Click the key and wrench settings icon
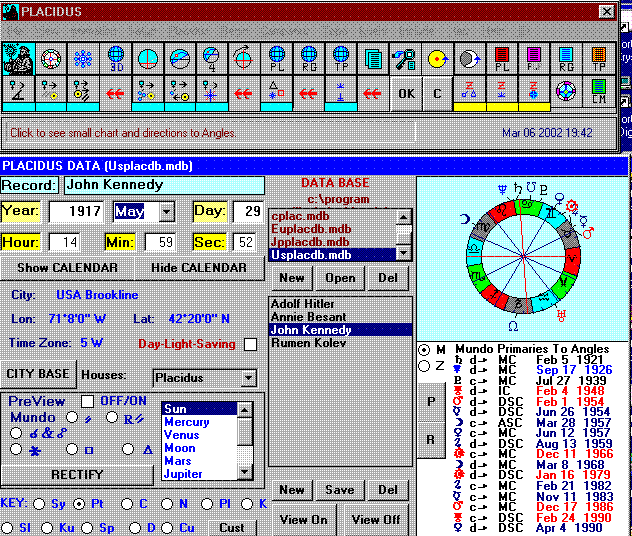Image resolution: width=632 pixels, height=536 pixels. click(x=405, y=59)
